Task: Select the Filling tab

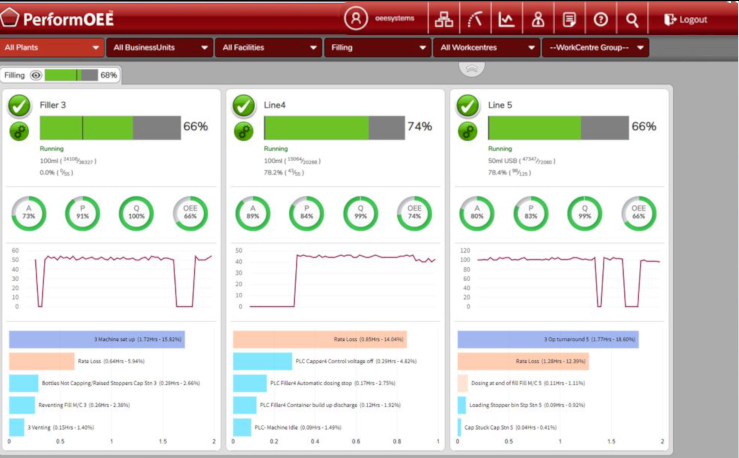Action: (x=15, y=75)
